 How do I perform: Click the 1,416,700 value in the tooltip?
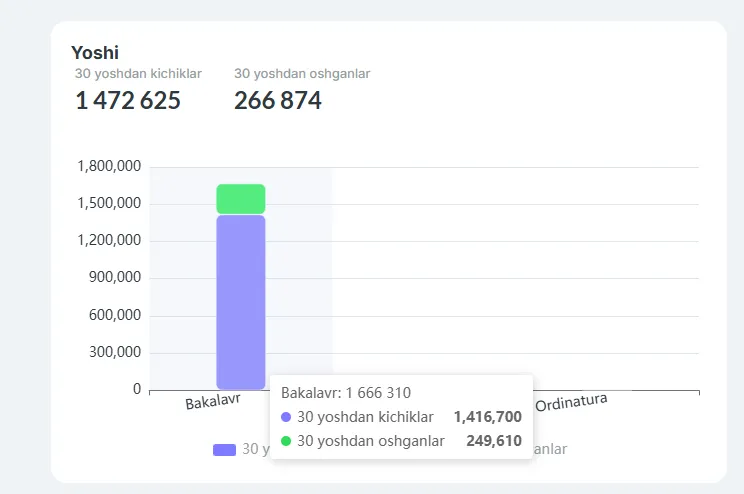coord(487,417)
